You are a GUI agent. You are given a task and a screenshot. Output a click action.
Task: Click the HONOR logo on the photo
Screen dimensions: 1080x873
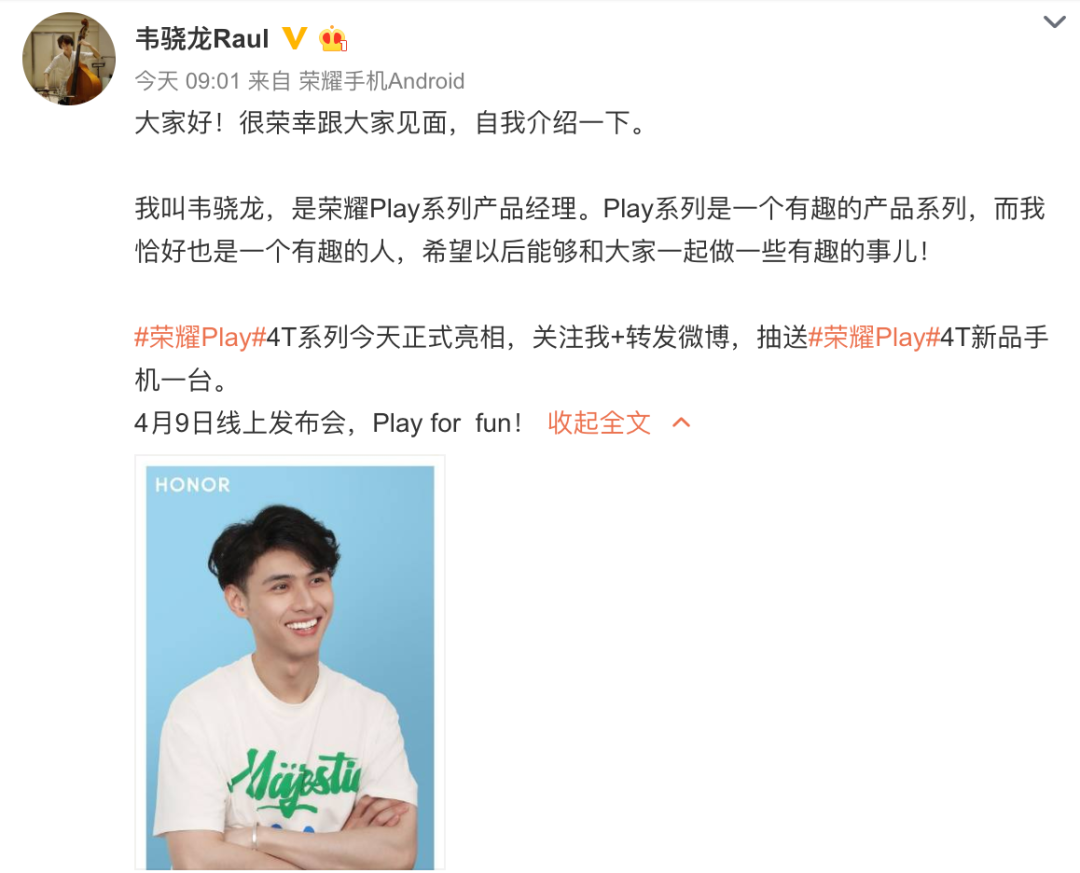[192, 485]
